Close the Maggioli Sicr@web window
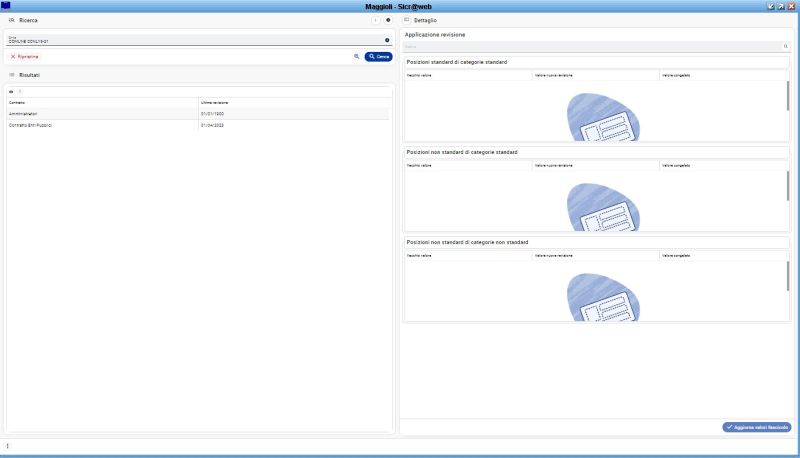This screenshot has width=800, height=458. coord(791,6)
